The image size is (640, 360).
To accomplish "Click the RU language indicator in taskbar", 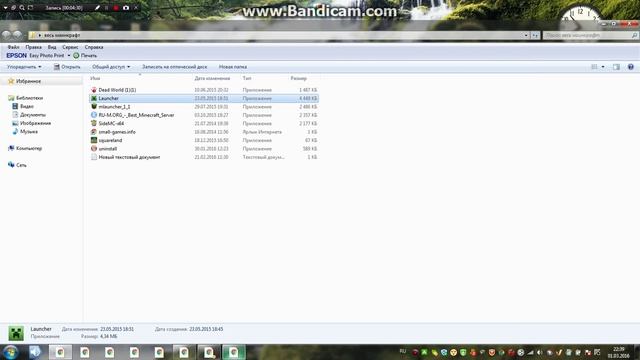I will pos(403,351).
